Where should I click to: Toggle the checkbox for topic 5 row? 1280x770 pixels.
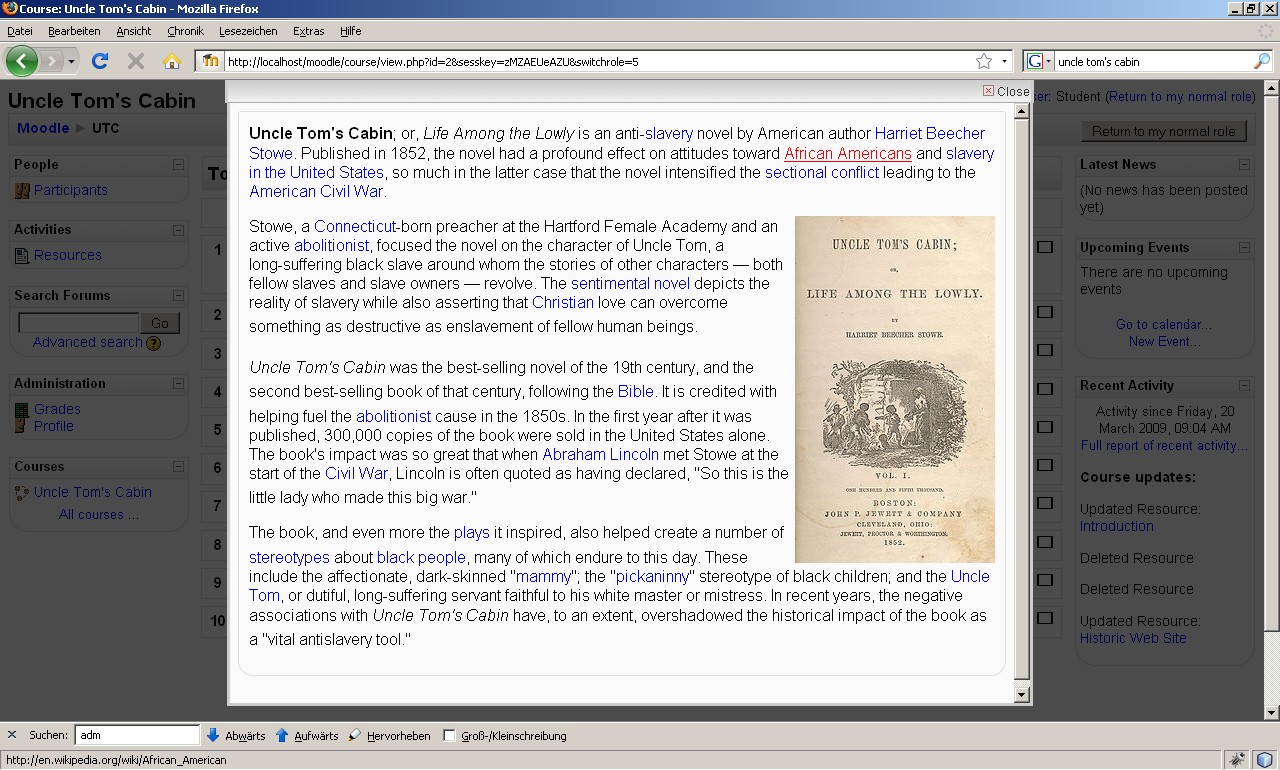click(1045, 427)
